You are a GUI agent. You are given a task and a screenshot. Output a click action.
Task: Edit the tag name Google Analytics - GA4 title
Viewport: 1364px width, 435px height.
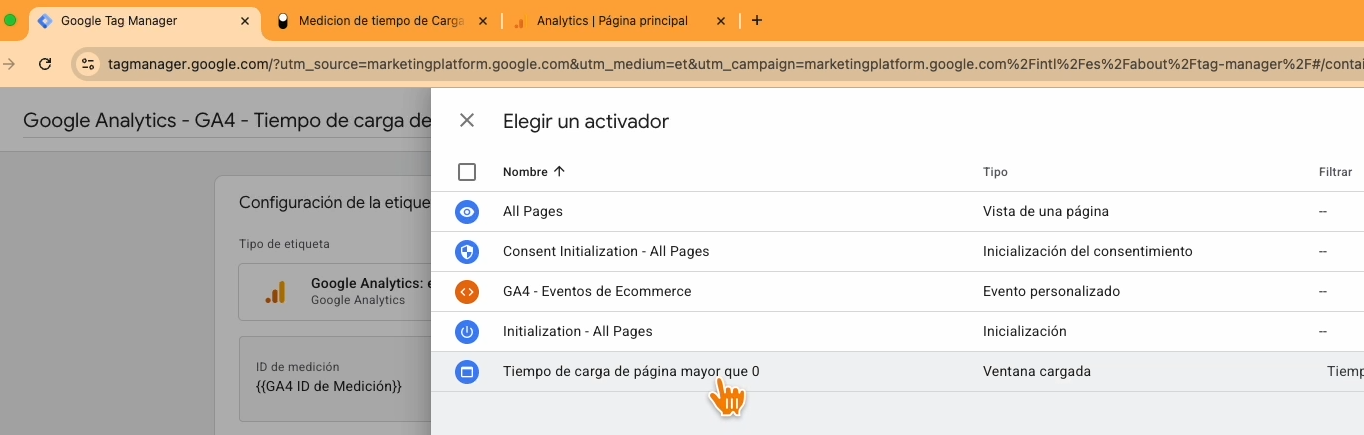tap(227, 121)
